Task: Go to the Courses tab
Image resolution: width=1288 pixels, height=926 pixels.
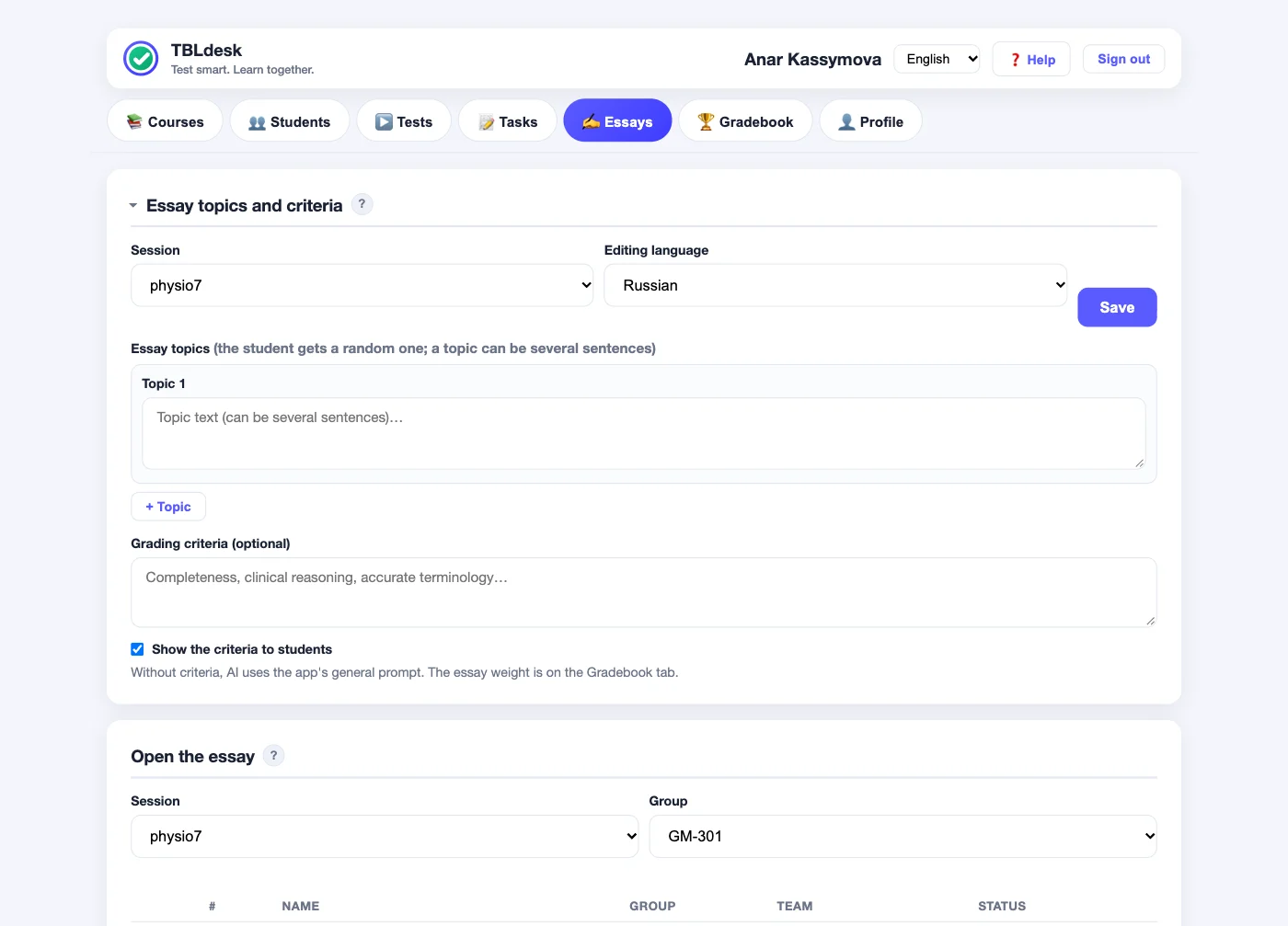Action: tap(166, 121)
